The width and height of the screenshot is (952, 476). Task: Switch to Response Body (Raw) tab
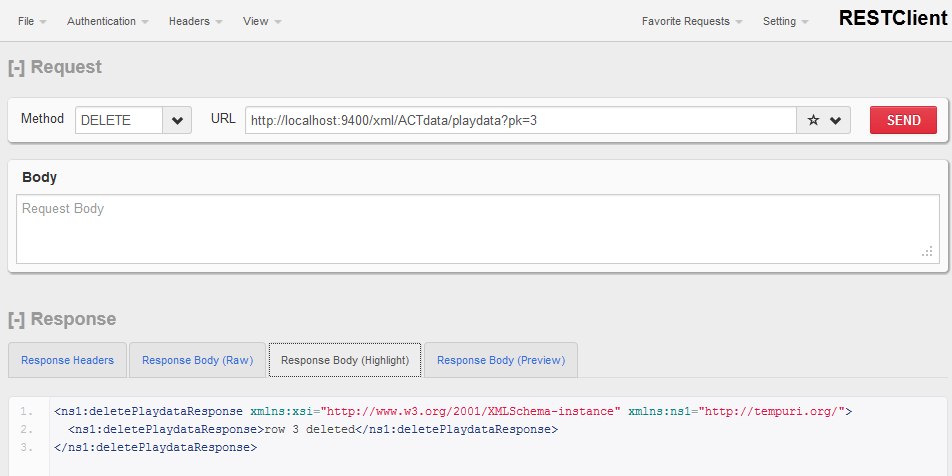pos(197,360)
